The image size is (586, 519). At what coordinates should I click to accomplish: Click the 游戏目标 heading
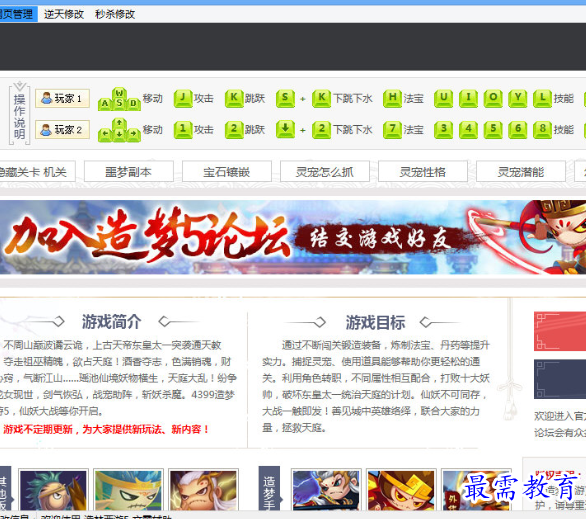pos(375,322)
